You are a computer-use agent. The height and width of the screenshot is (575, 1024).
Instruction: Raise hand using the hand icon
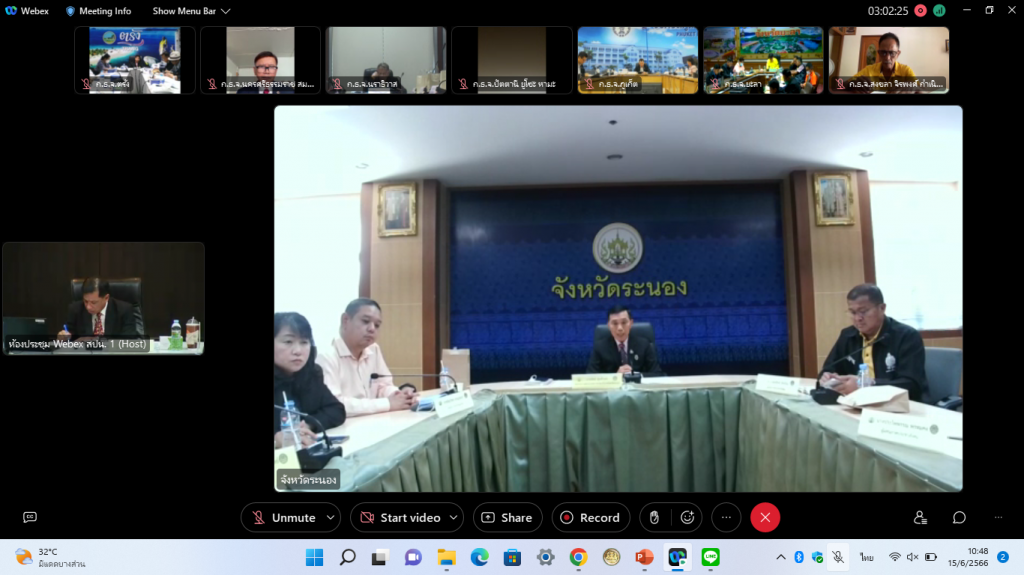coord(654,517)
